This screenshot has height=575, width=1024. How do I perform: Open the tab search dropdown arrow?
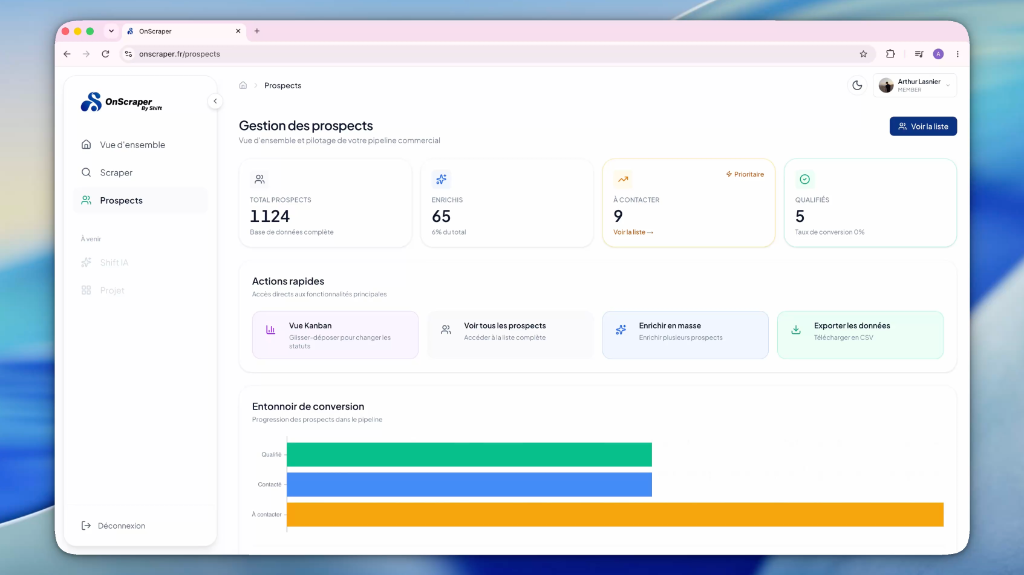pos(111,31)
